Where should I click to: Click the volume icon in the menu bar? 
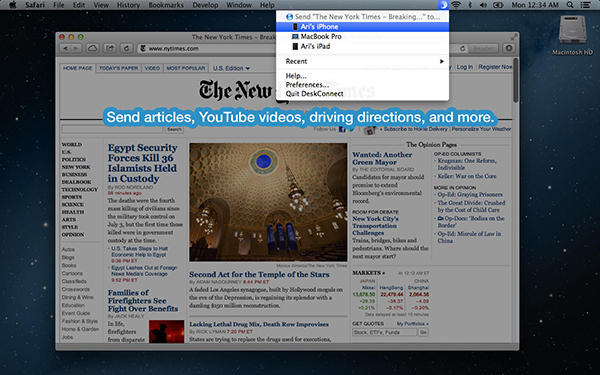point(483,5)
